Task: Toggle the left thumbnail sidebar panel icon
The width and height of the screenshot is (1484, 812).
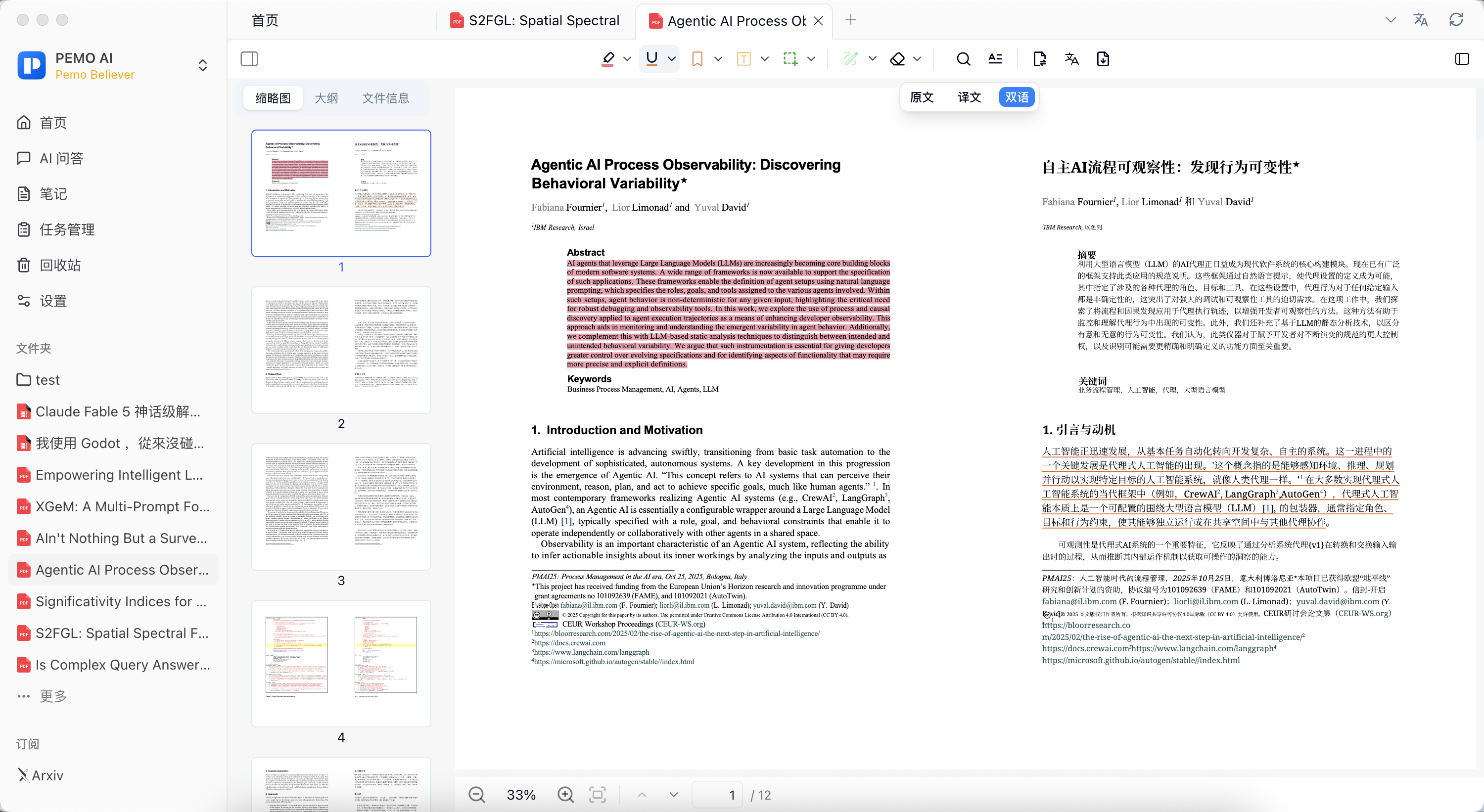Action: 249,59
